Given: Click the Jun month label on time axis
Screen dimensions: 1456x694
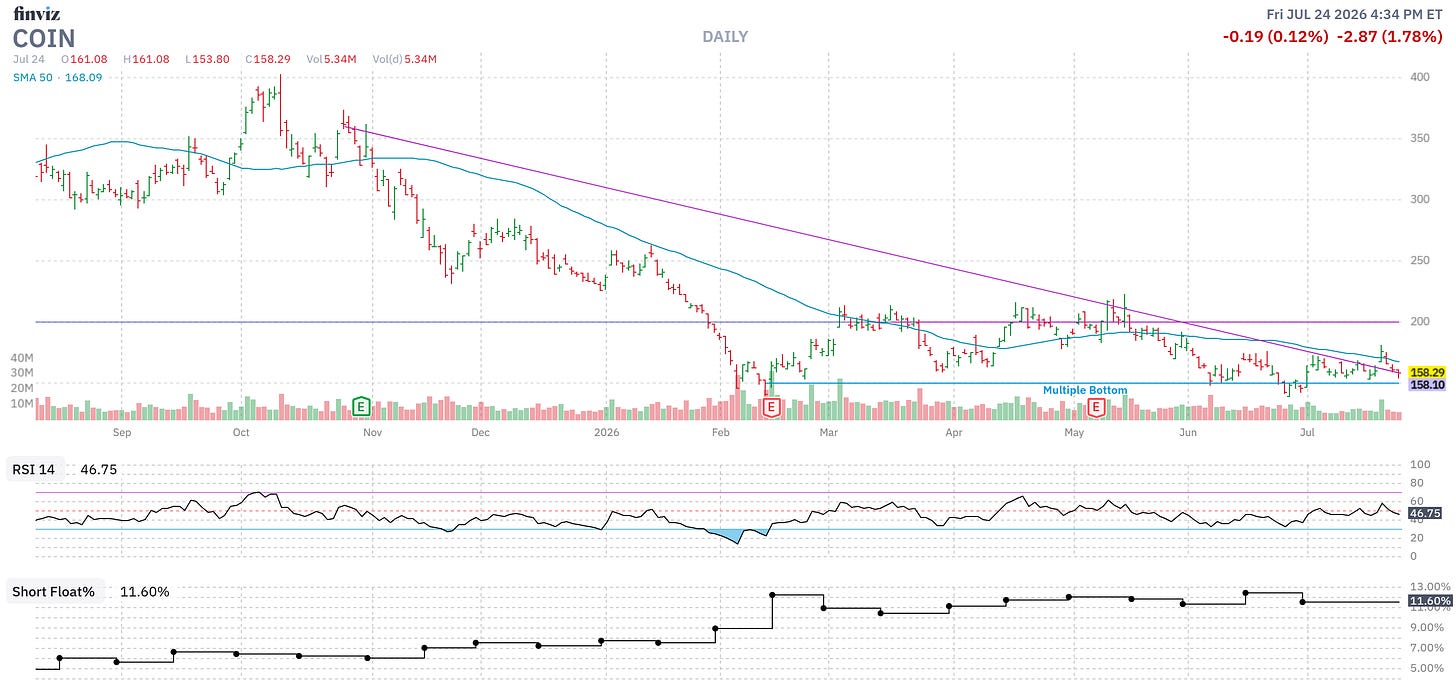Looking at the screenshot, I should (x=1188, y=433).
